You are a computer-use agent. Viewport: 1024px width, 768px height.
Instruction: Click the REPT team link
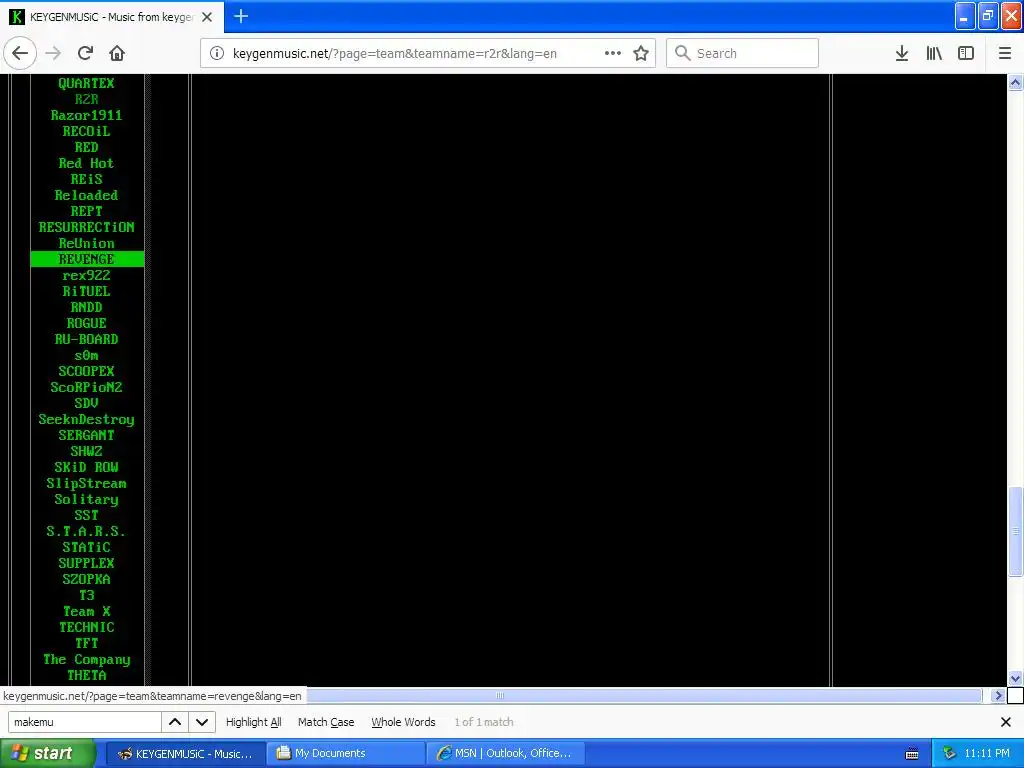(x=86, y=211)
